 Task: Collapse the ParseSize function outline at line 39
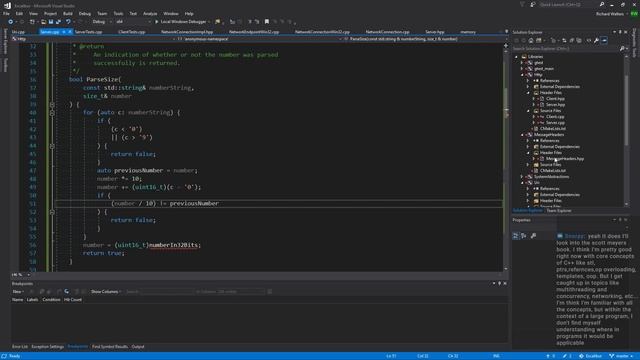[x=52, y=104]
